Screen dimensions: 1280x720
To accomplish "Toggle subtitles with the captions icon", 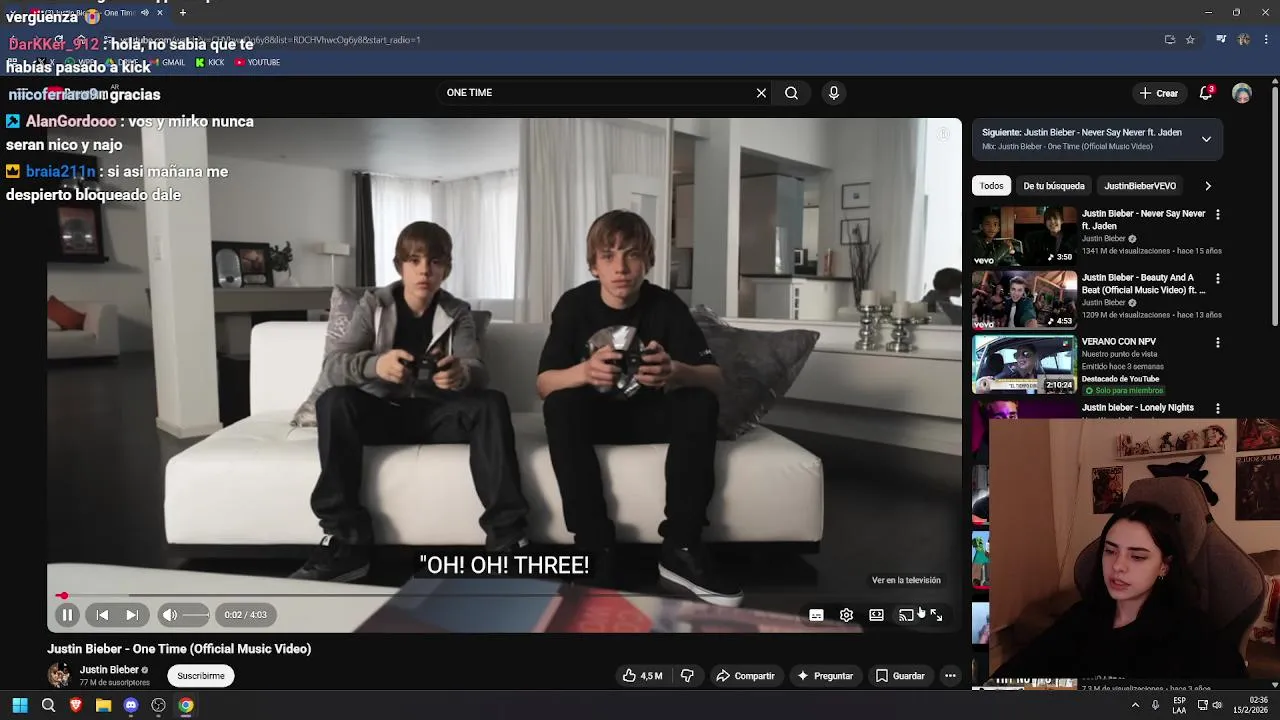I will 816,615.
